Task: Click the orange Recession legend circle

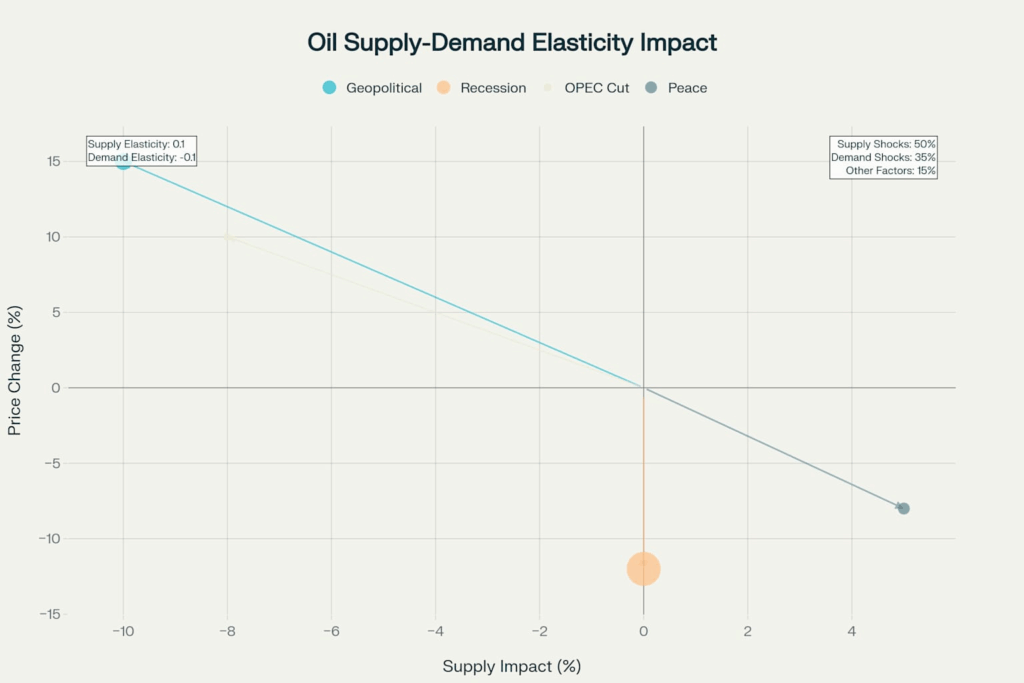Action: click(x=443, y=88)
